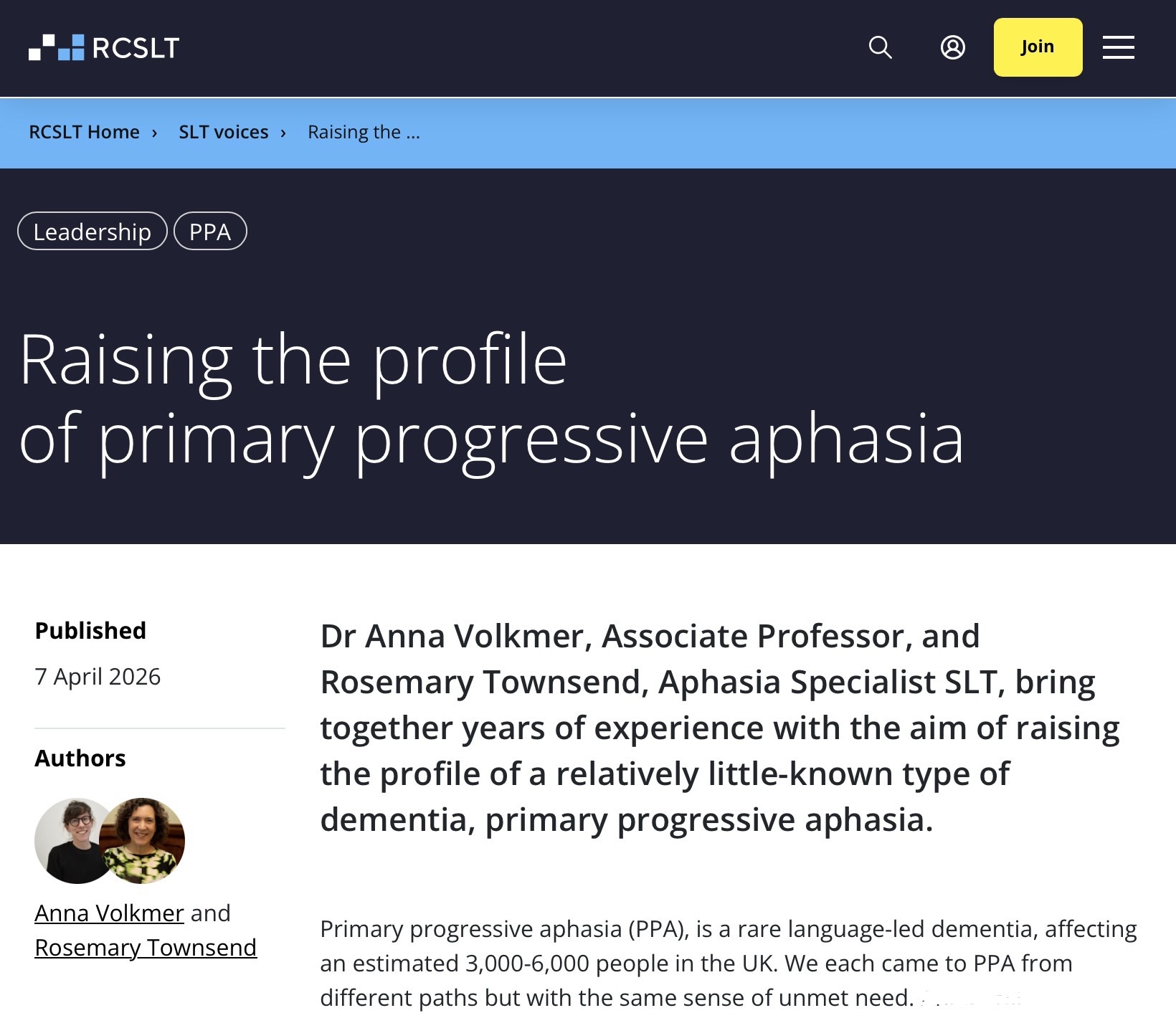Click the RCSLT logo

coord(104,47)
